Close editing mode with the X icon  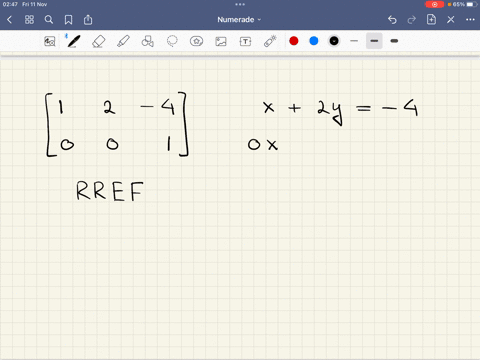[451, 20]
